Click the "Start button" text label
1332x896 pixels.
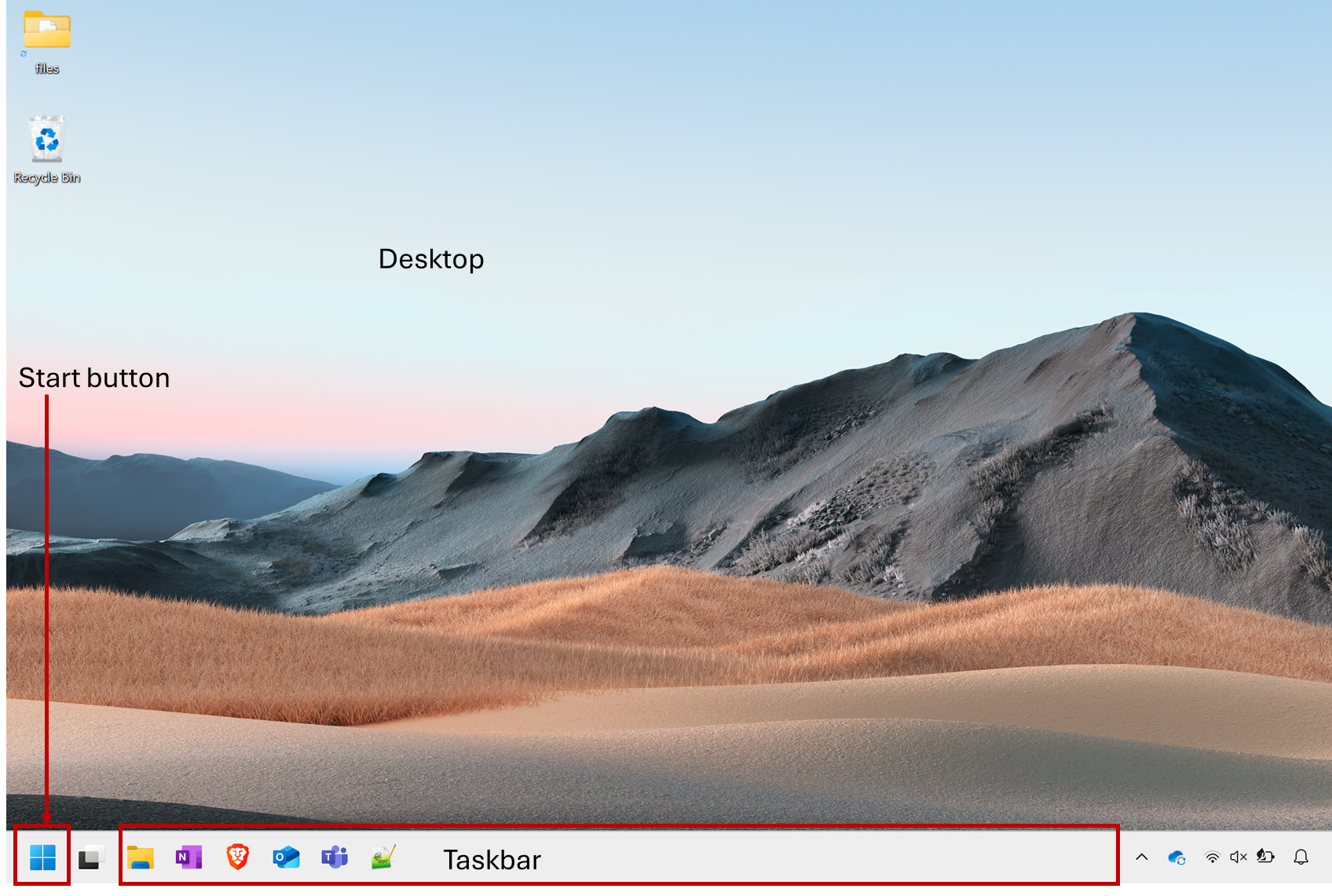94,378
